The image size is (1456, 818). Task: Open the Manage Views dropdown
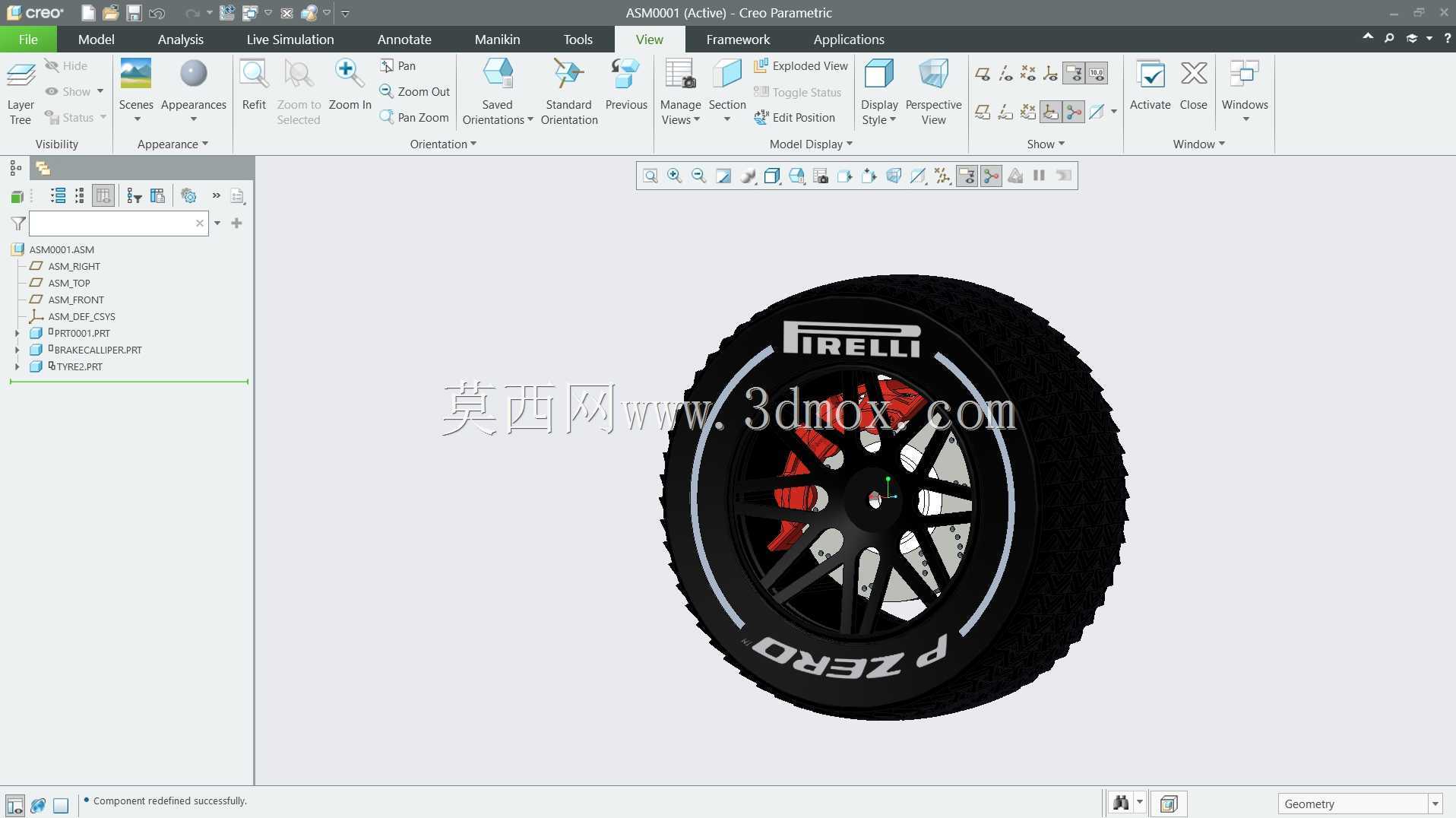[680, 92]
